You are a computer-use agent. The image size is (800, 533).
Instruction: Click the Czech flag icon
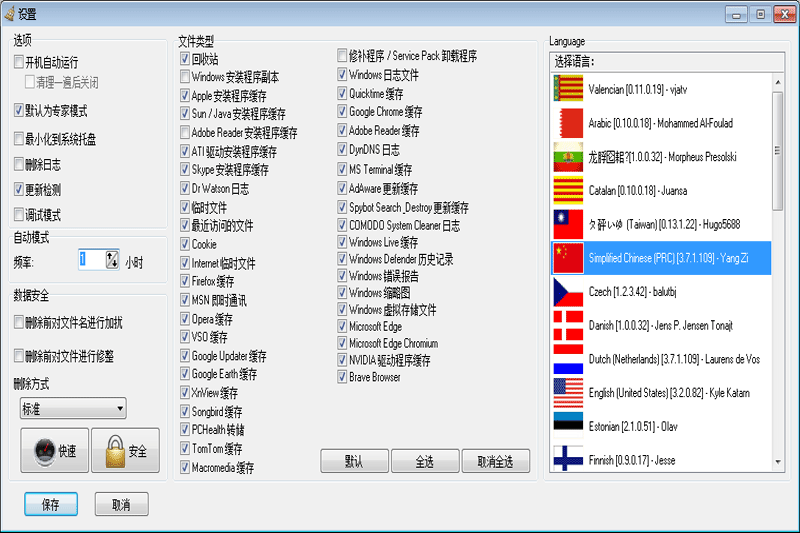(x=568, y=291)
